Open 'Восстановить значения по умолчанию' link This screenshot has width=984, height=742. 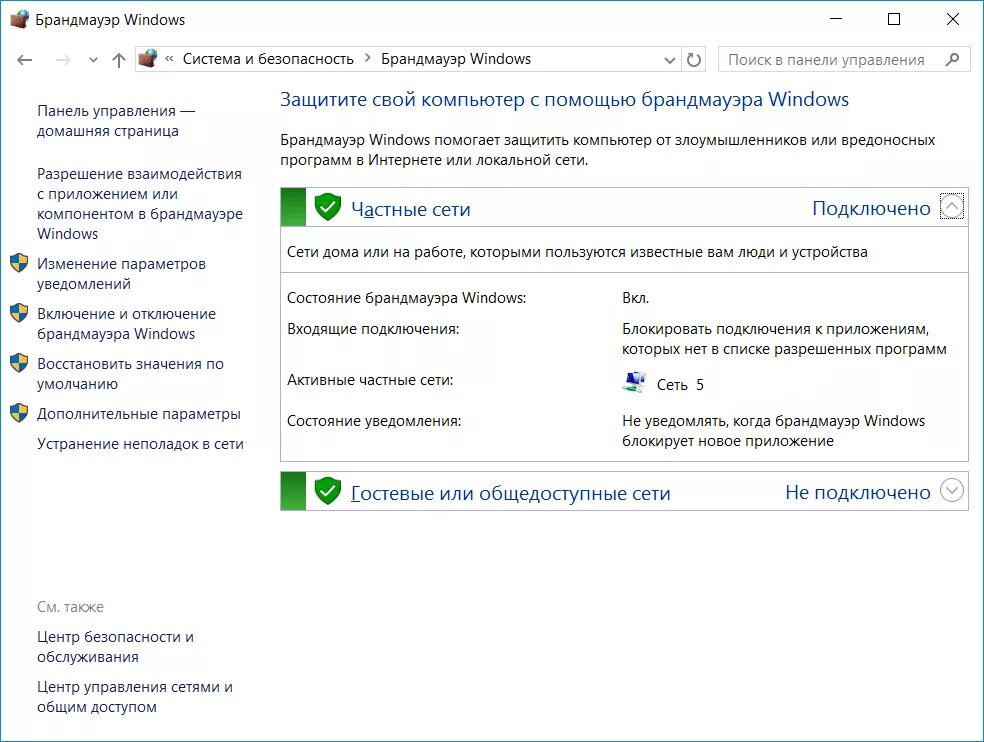(130, 374)
